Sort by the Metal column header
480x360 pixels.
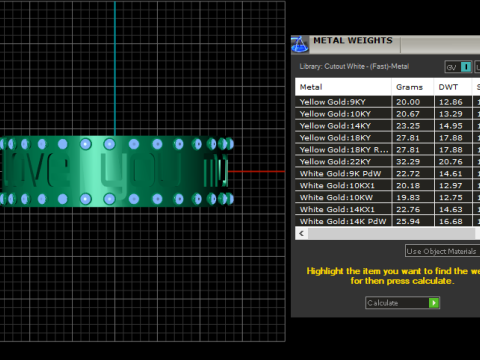coord(343,87)
